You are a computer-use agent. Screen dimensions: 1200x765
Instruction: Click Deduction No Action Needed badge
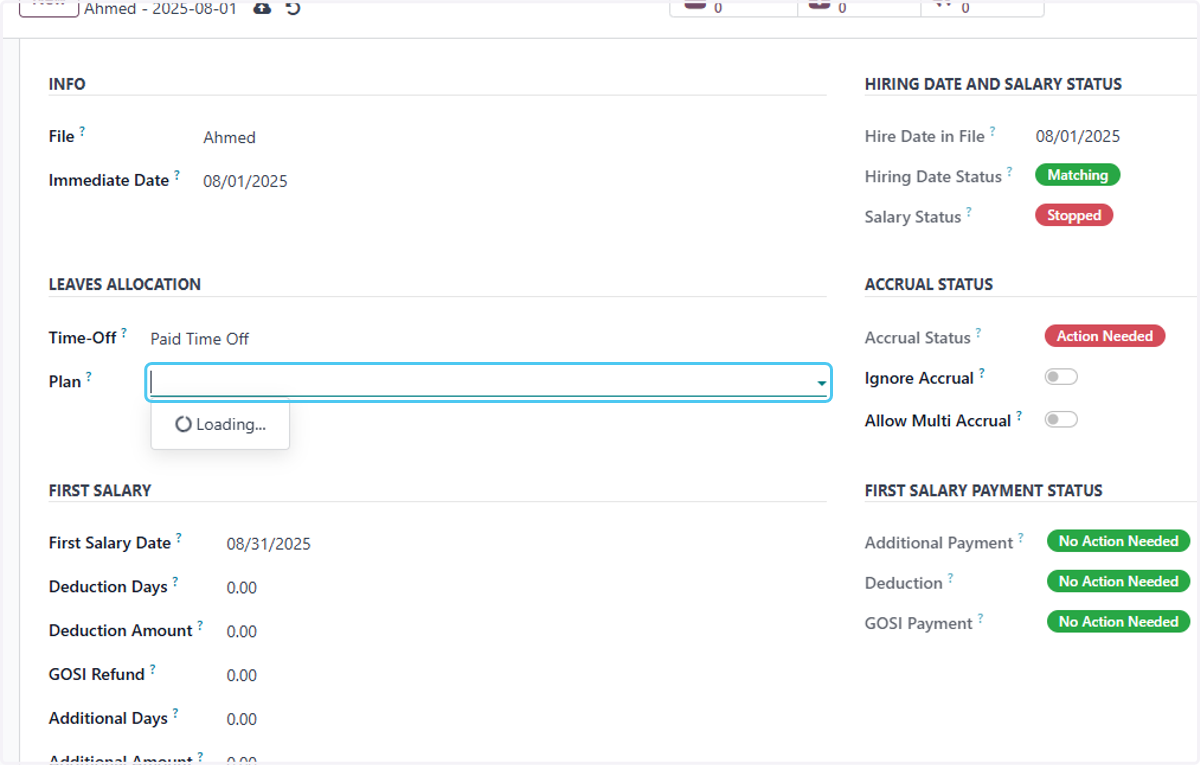(1118, 581)
